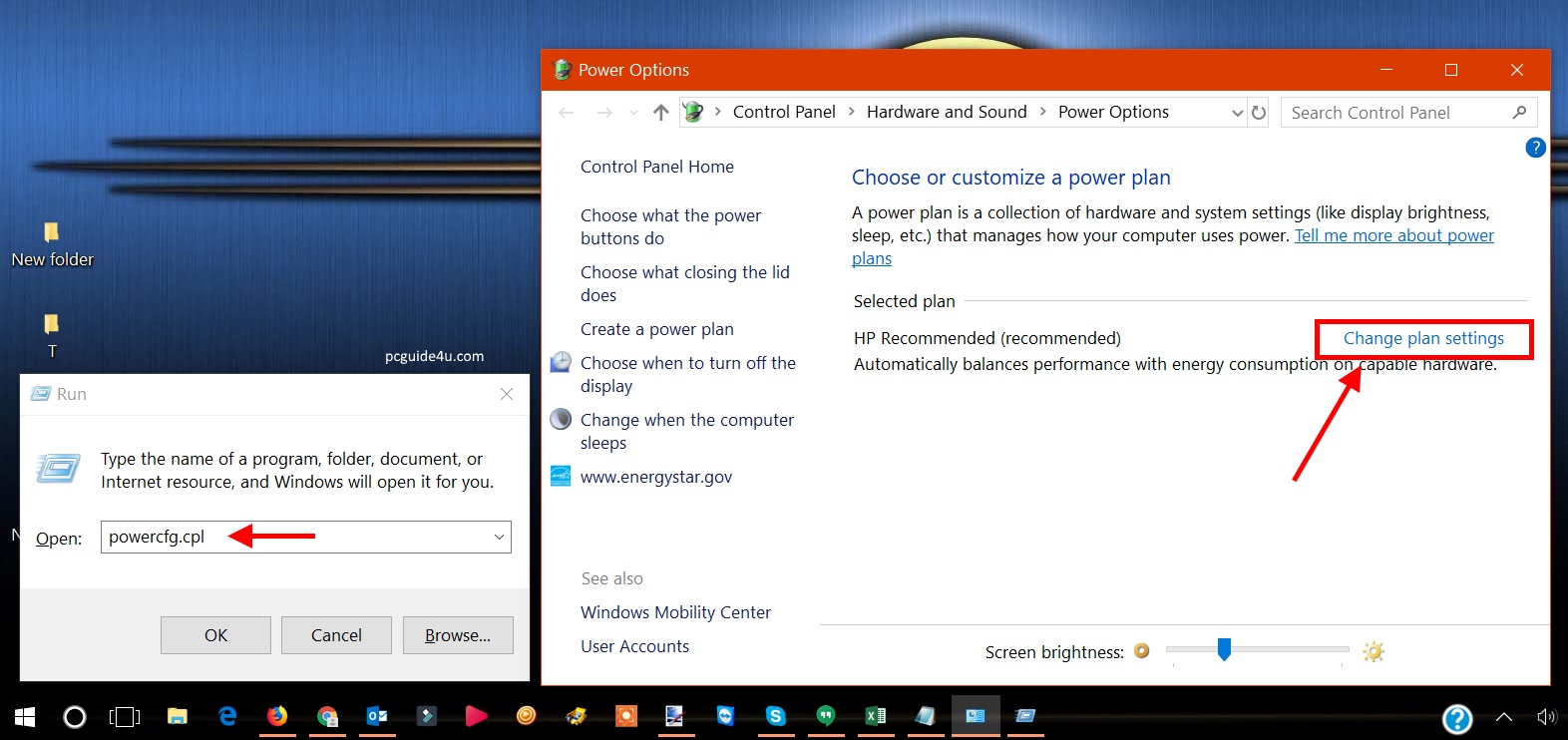Click the help question mark icon
The height and width of the screenshot is (740, 1568).
1535,148
